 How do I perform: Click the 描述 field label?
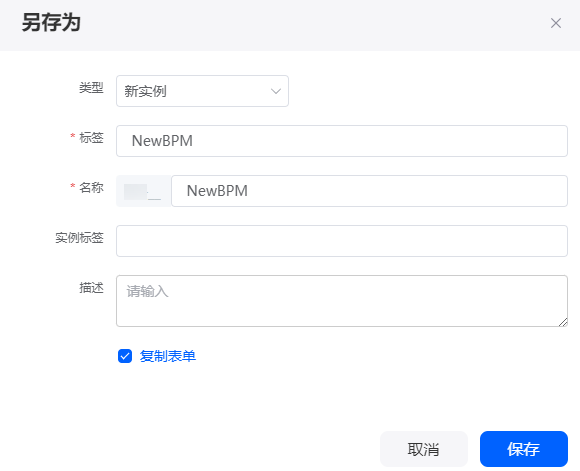(91, 287)
